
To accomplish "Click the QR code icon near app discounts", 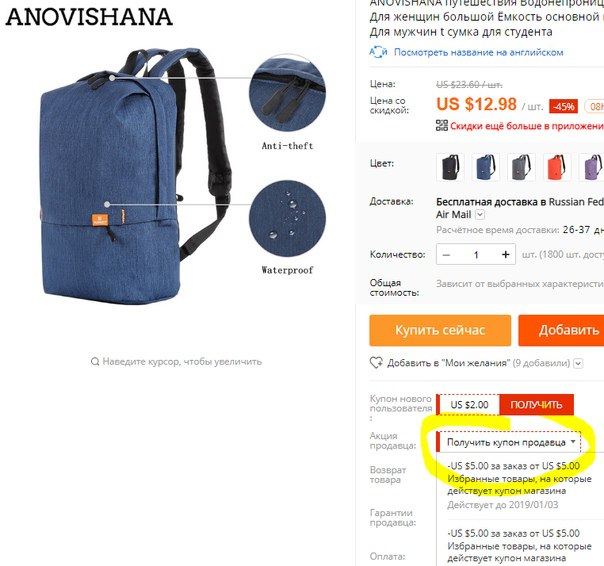I will [x=441, y=126].
